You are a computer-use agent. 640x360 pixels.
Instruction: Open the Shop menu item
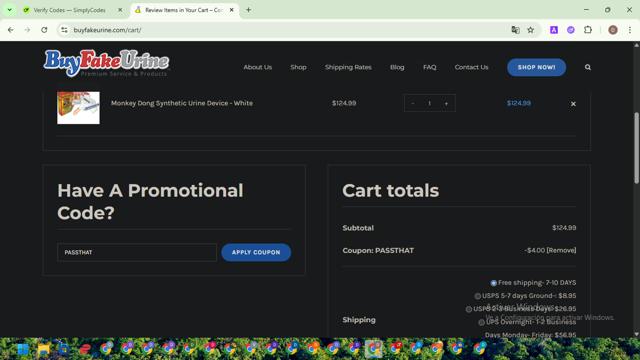pos(298,67)
